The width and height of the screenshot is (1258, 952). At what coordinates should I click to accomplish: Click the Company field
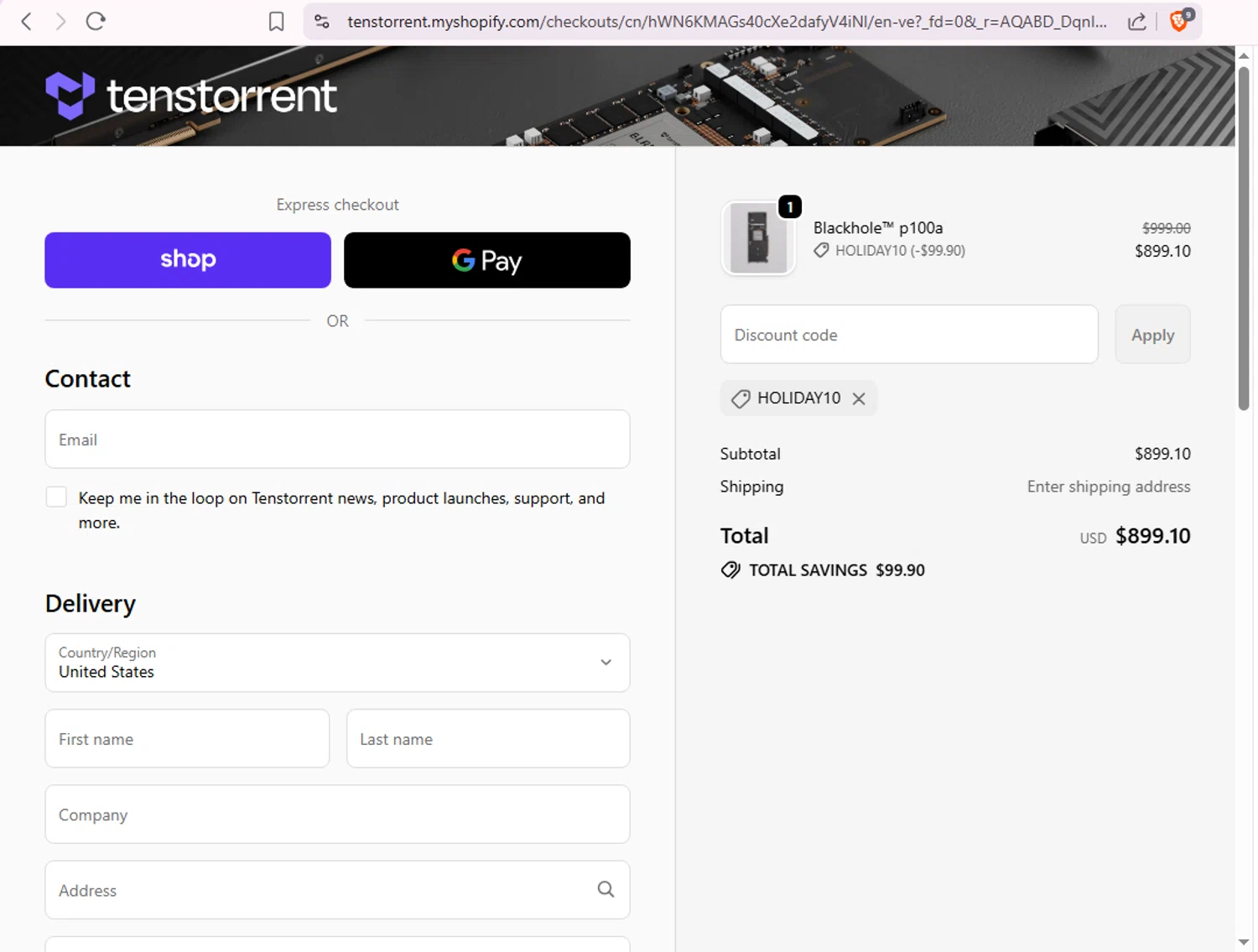click(x=337, y=814)
